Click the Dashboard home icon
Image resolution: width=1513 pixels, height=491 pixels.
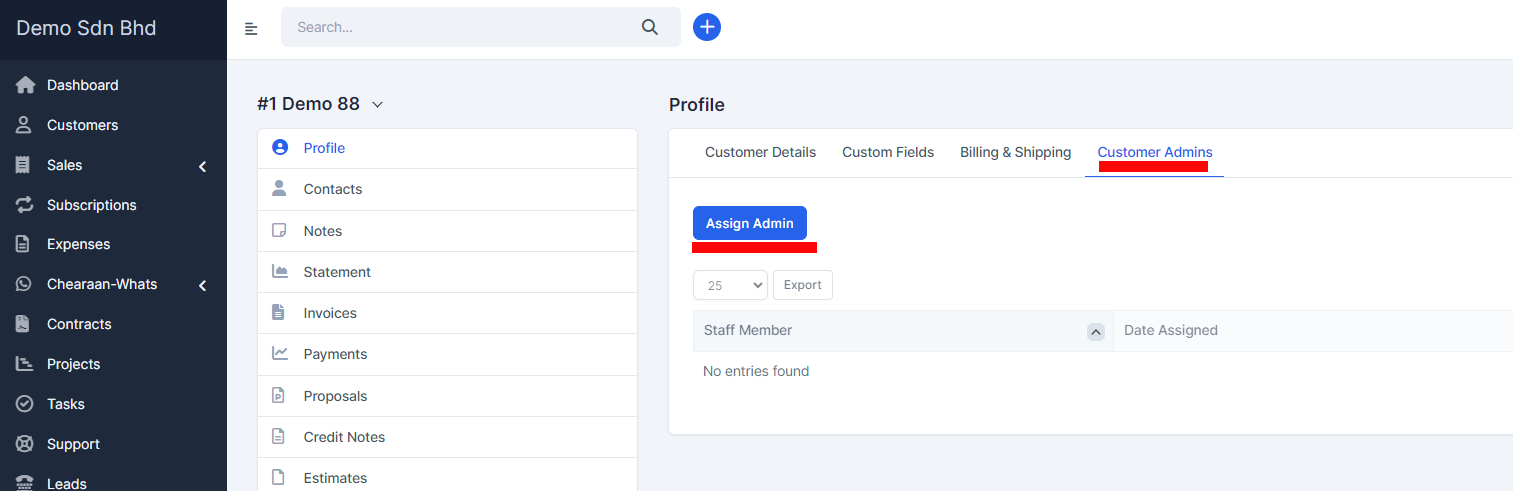coord(25,85)
